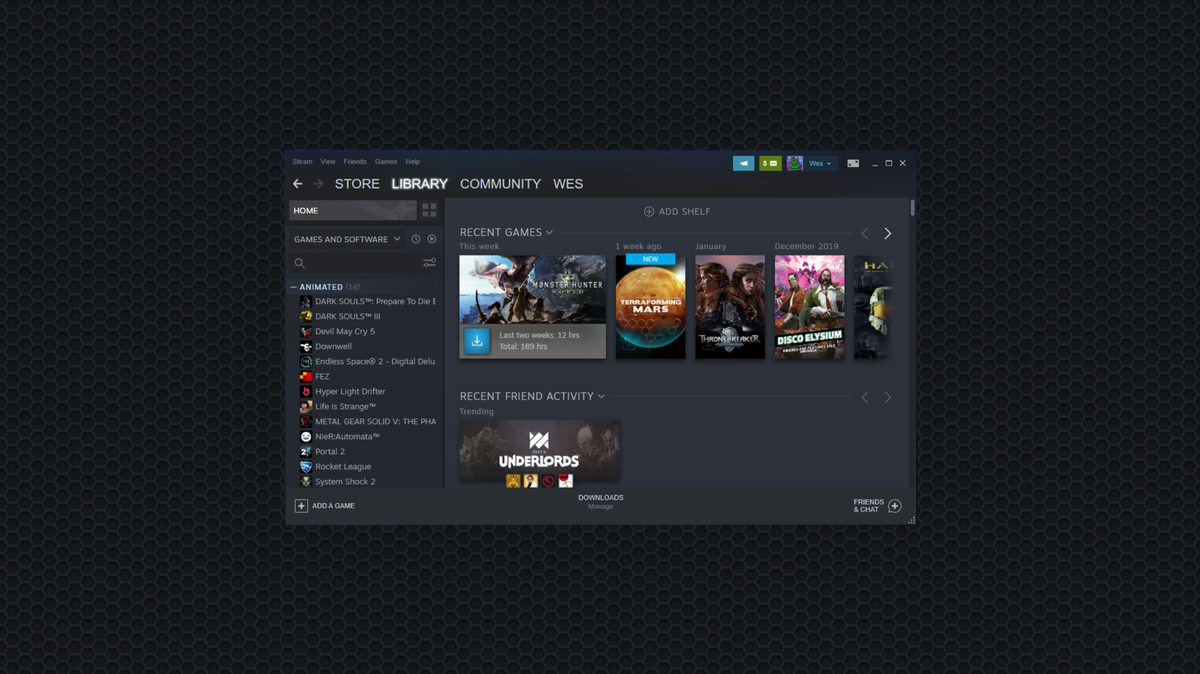Click the ADD A GAME button
This screenshot has width=1200, height=674.
(325, 505)
